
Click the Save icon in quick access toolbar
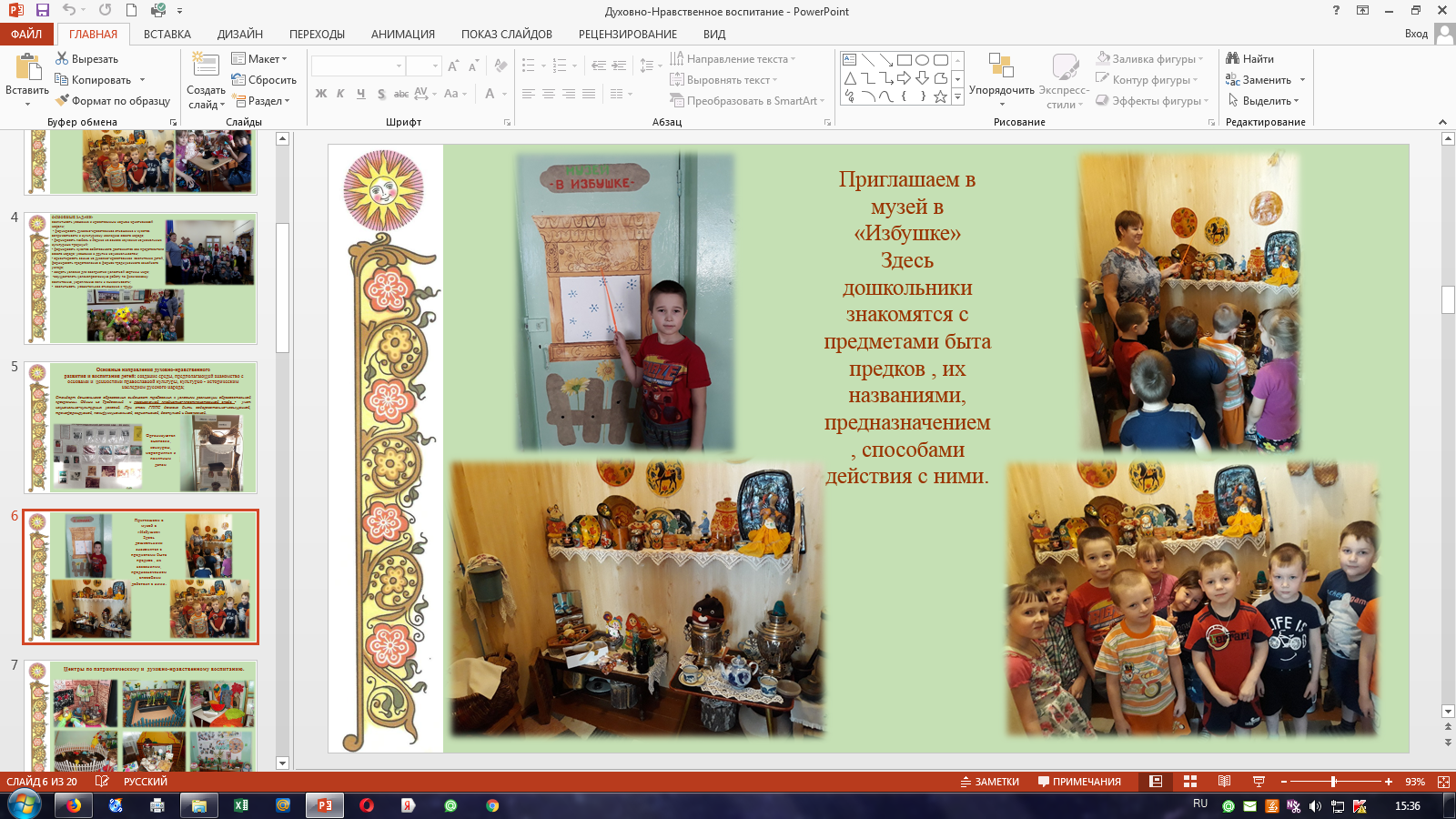pos(42,11)
